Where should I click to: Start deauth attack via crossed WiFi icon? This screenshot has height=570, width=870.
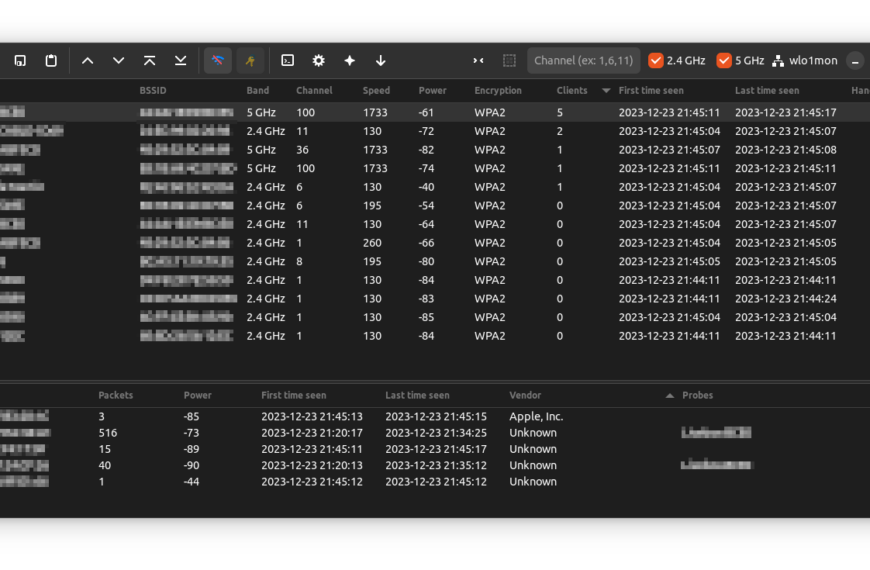click(x=218, y=60)
